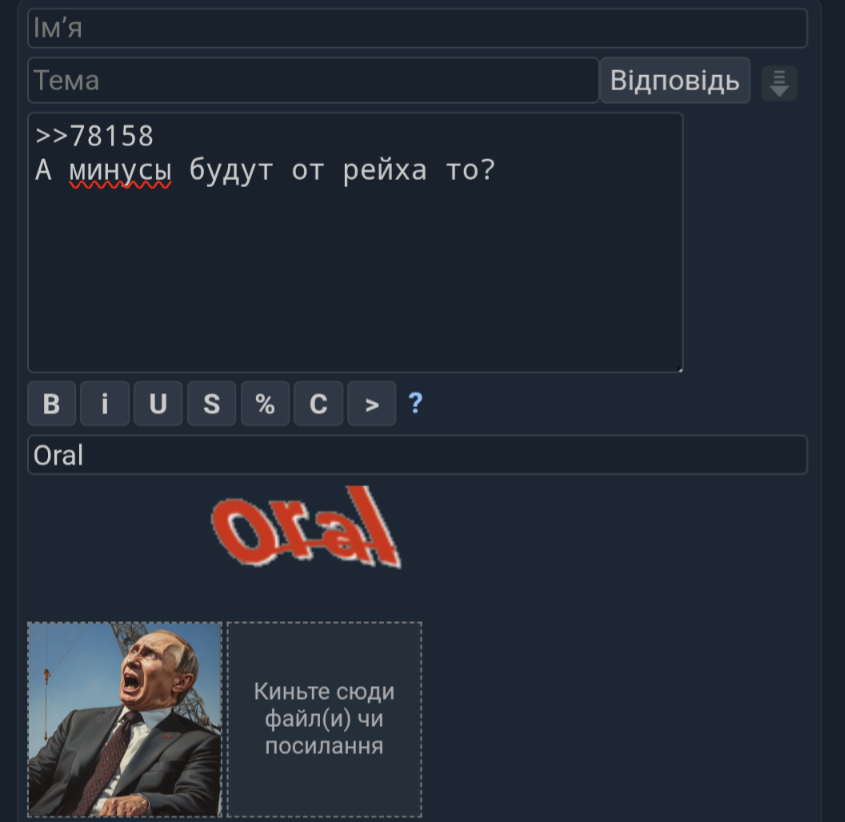
Task: Apply italic with the i button
Action: [105, 403]
